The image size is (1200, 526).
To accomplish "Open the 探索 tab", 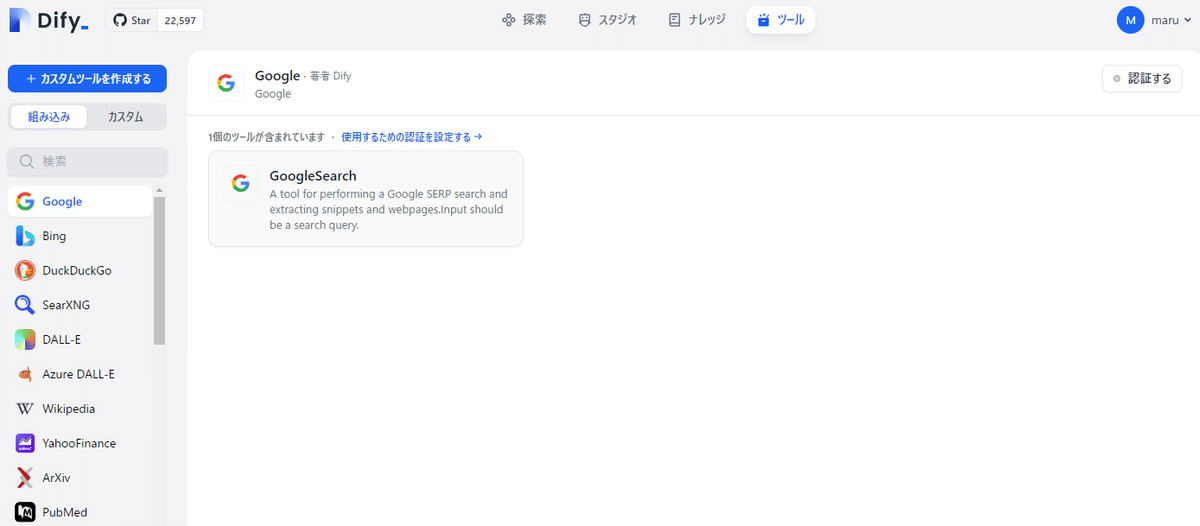I will point(524,20).
